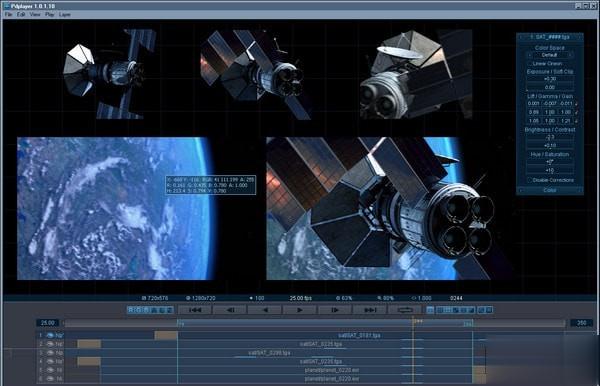Open the Color Space Default dropdown
The width and height of the screenshot is (600, 386).
(549, 55)
